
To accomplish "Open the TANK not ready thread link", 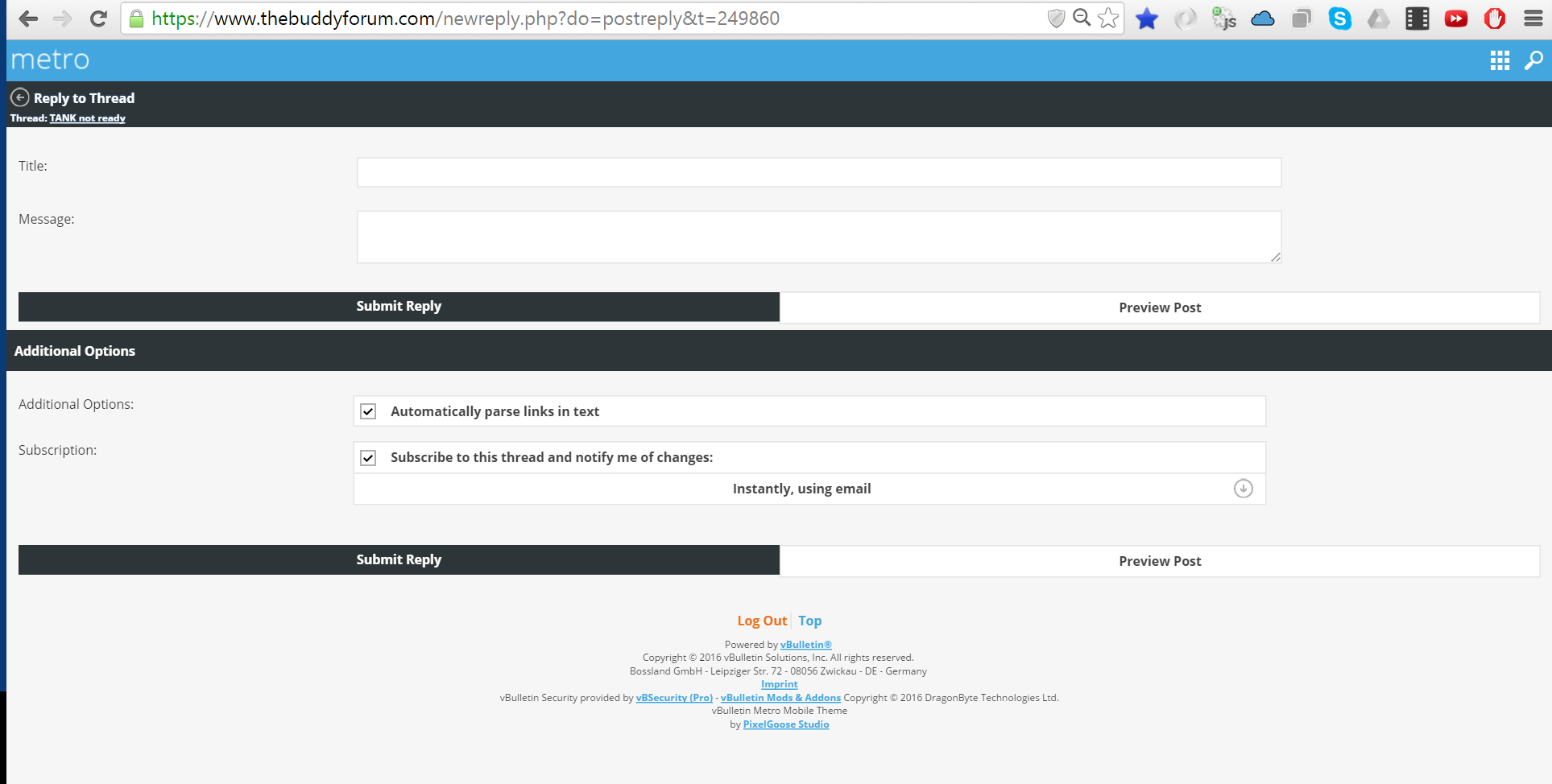I will (87, 118).
